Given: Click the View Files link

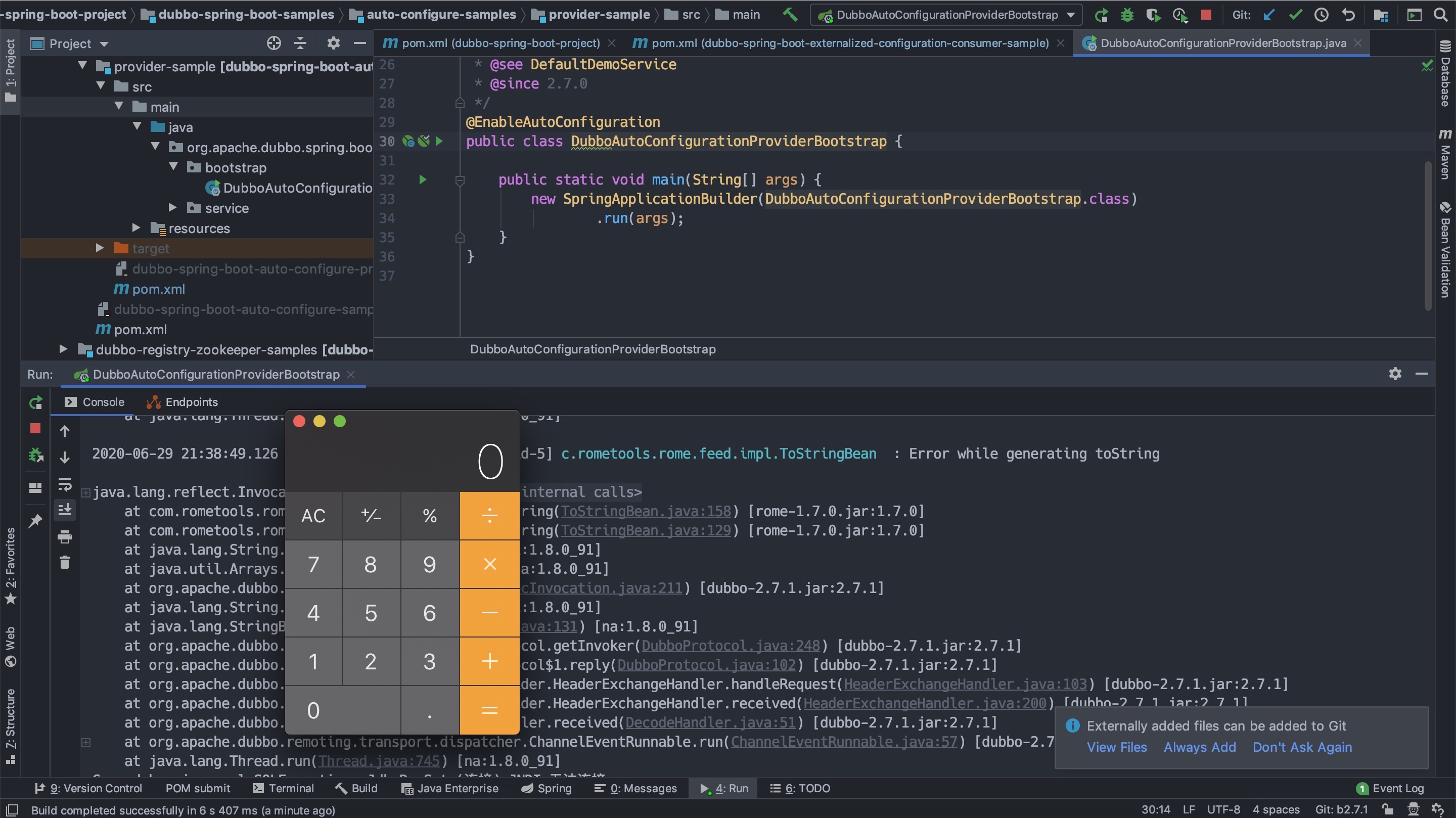Looking at the screenshot, I should tap(1116, 747).
